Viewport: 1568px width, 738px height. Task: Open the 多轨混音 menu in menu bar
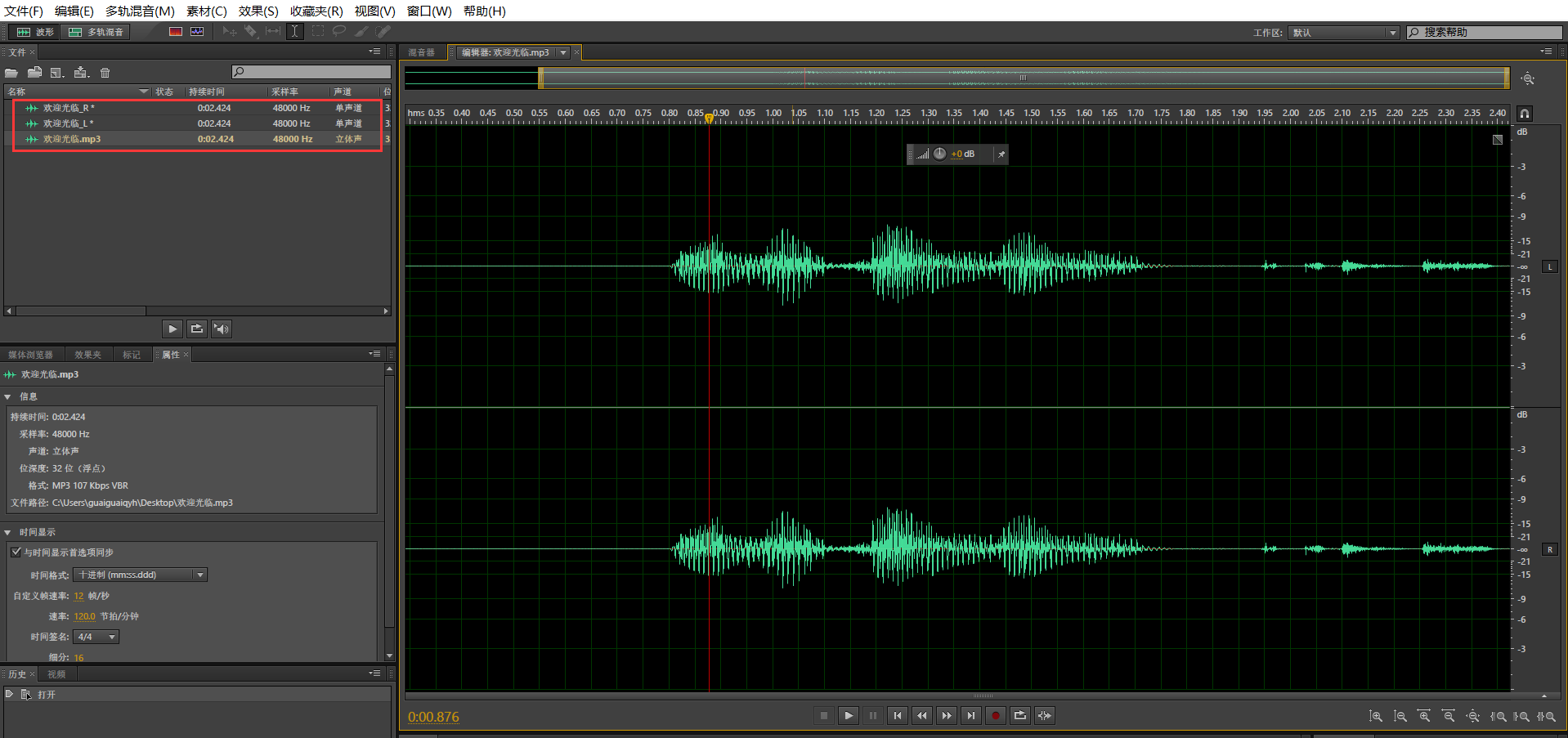tap(140, 11)
